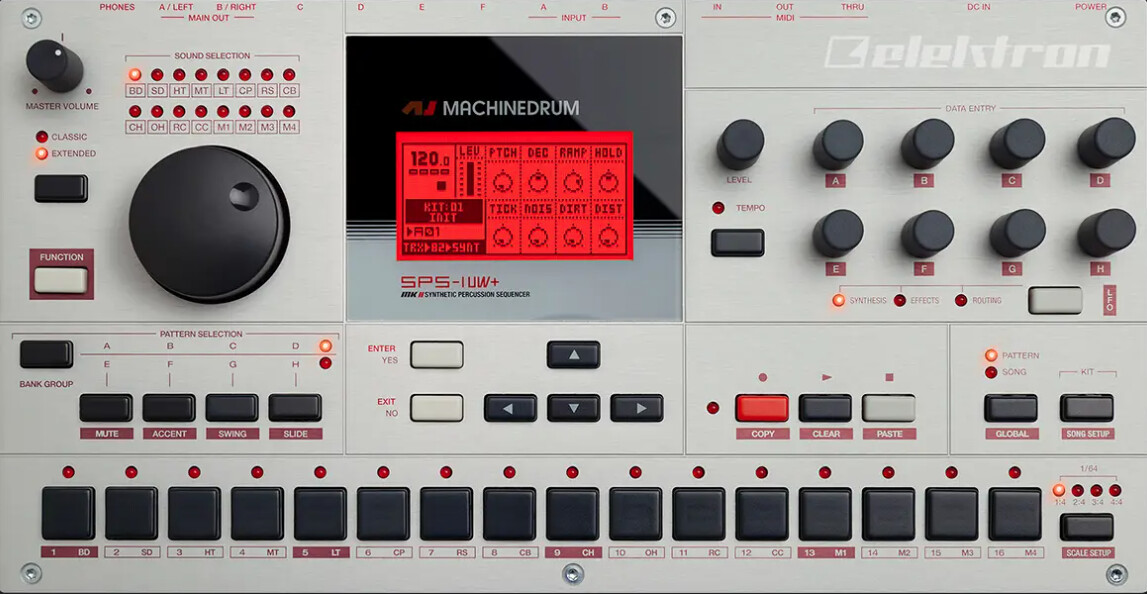Select bank B/F with the ACCENT button
Screen dimensions: 1147x594
pos(169,408)
